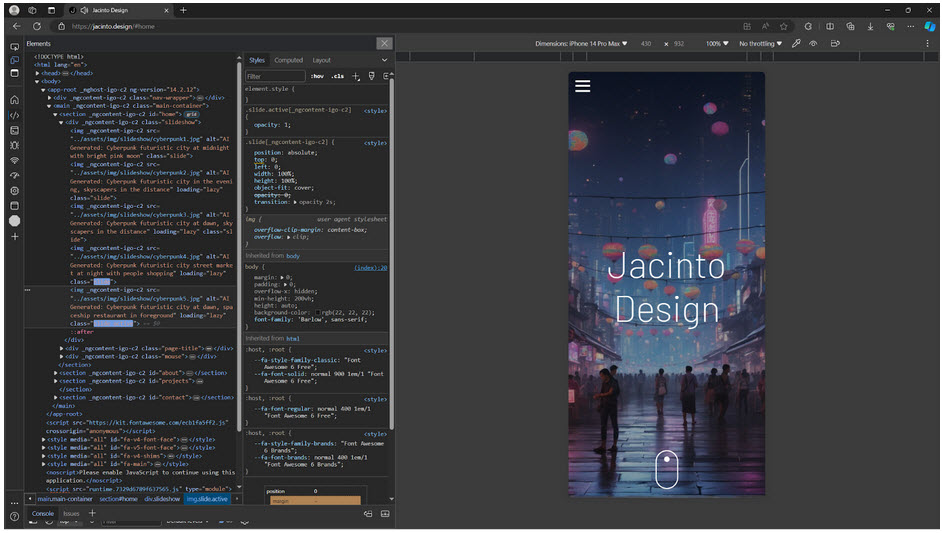Collapse the app-root element node
The image size is (942, 533).
[x=43, y=90]
